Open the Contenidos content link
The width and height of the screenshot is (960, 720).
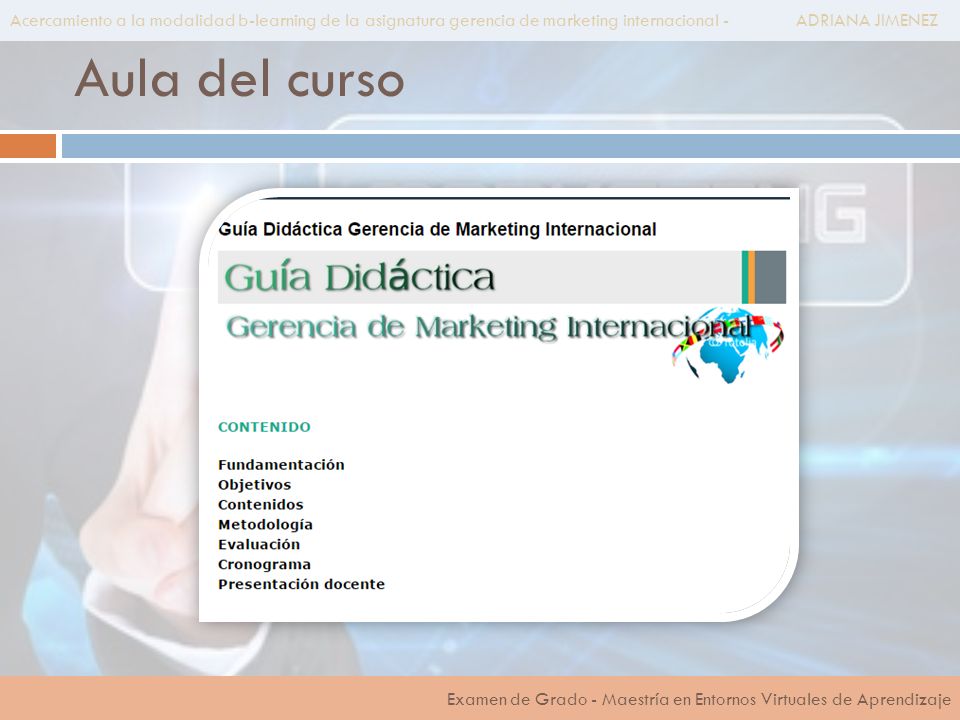tap(261, 504)
